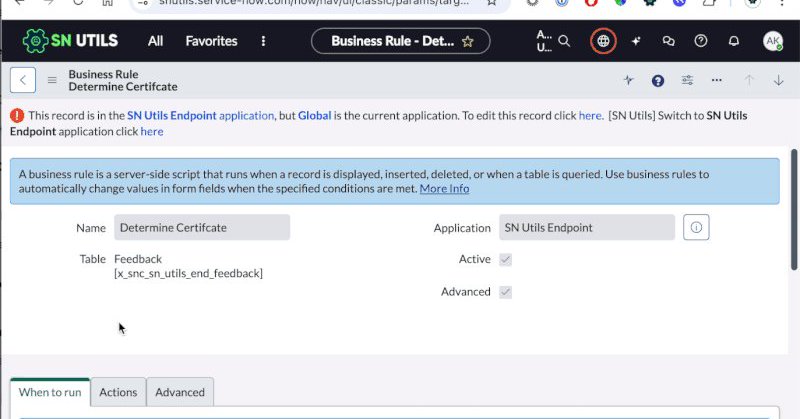Image resolution: width=800 pixels, height=419 pixels.
Task: Go to previous record with up arrow
Action: pos(749,80)
